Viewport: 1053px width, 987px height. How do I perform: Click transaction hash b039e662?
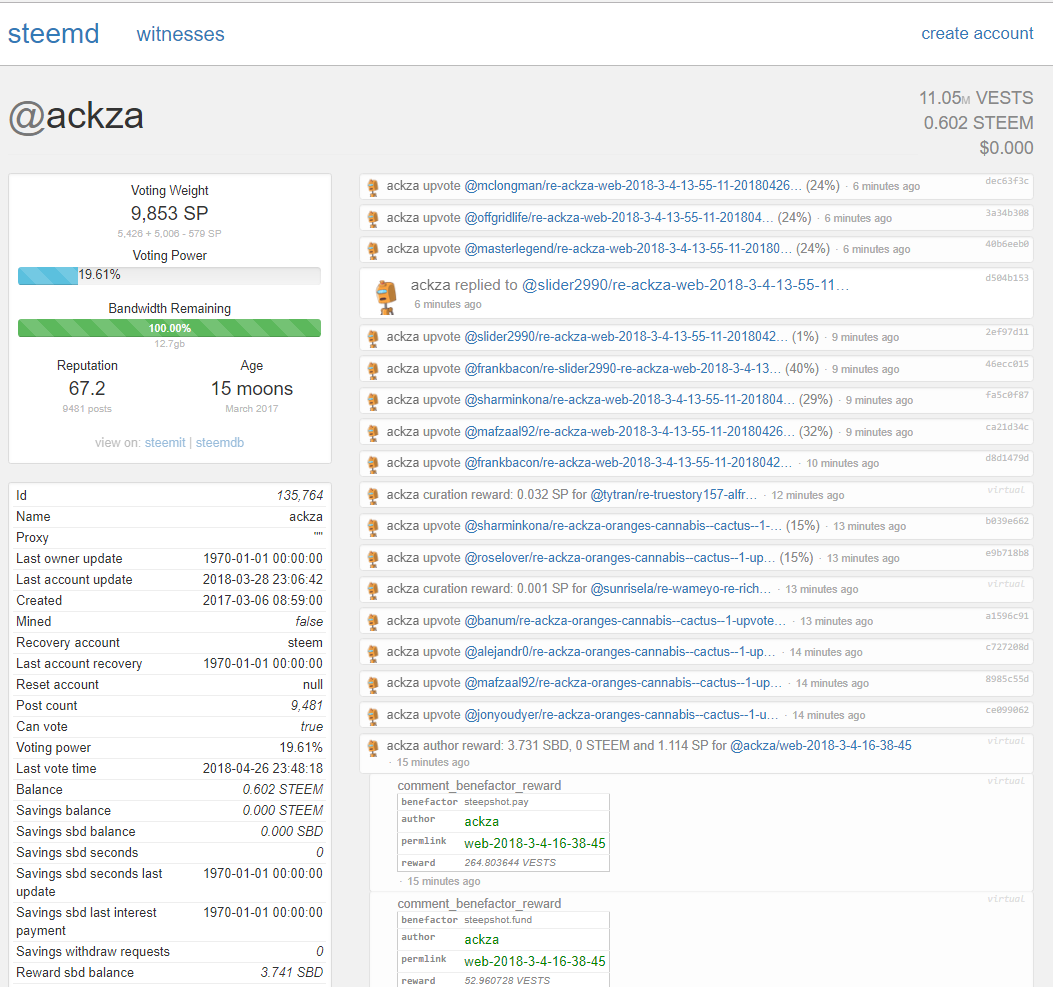point(1007,521)
